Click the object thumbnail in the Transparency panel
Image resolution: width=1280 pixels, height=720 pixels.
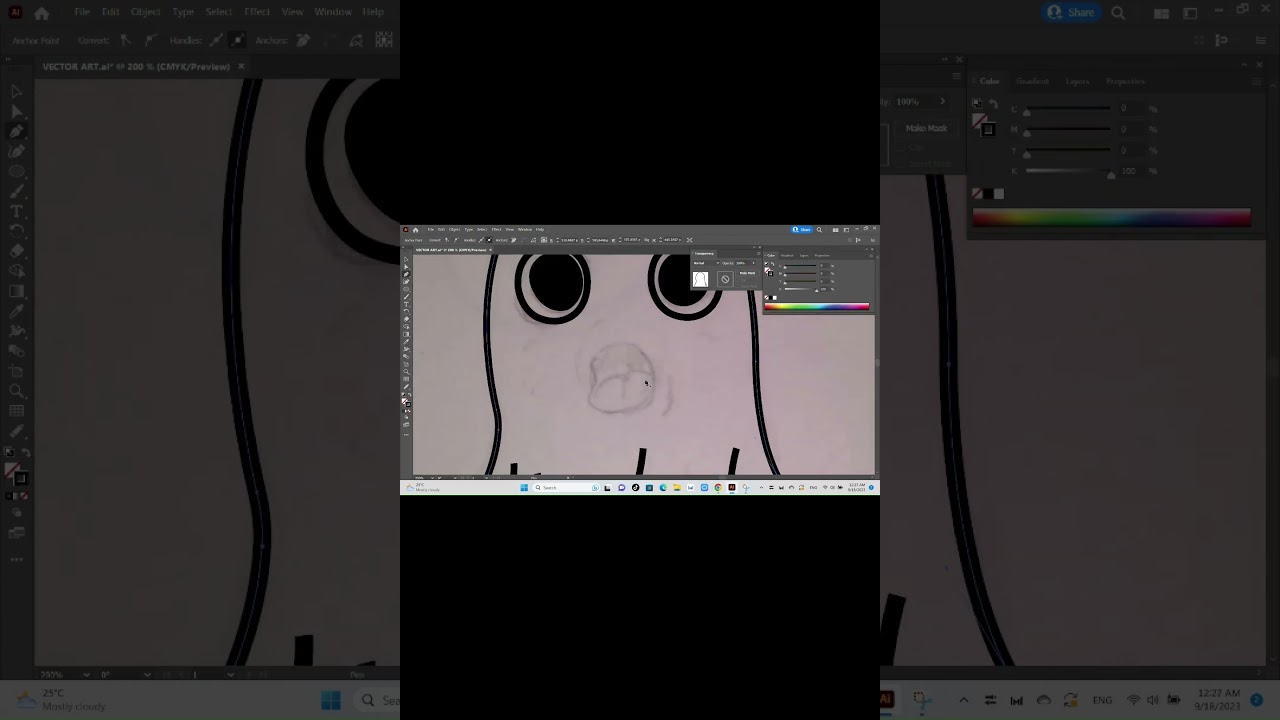[x=700, y=279]
